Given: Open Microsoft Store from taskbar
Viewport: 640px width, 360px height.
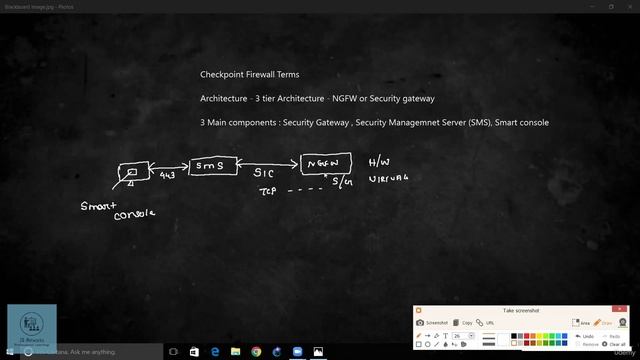Looking at the screenshot, I should pyautogui.click(x=194, y=352).
